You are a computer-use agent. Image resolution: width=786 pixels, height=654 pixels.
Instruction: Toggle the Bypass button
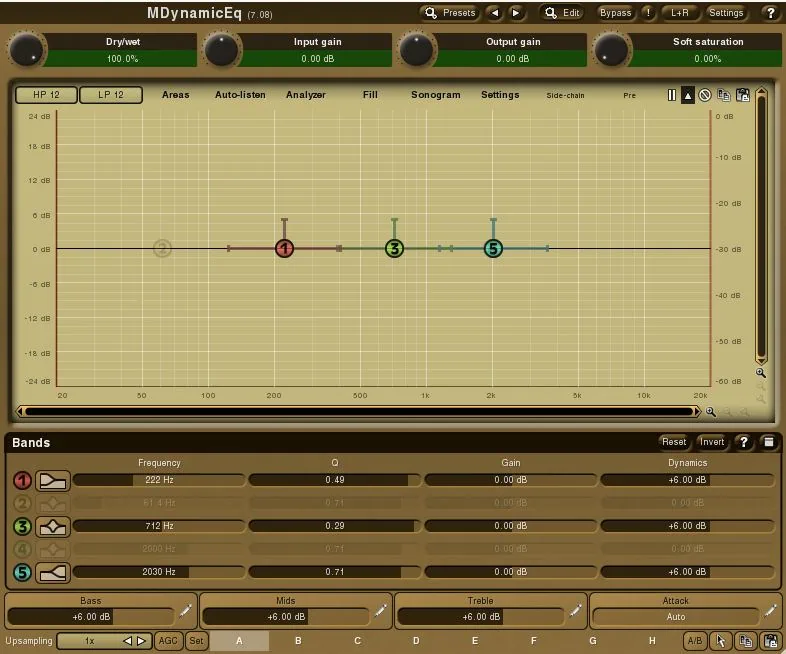click(x=615, y=13)
